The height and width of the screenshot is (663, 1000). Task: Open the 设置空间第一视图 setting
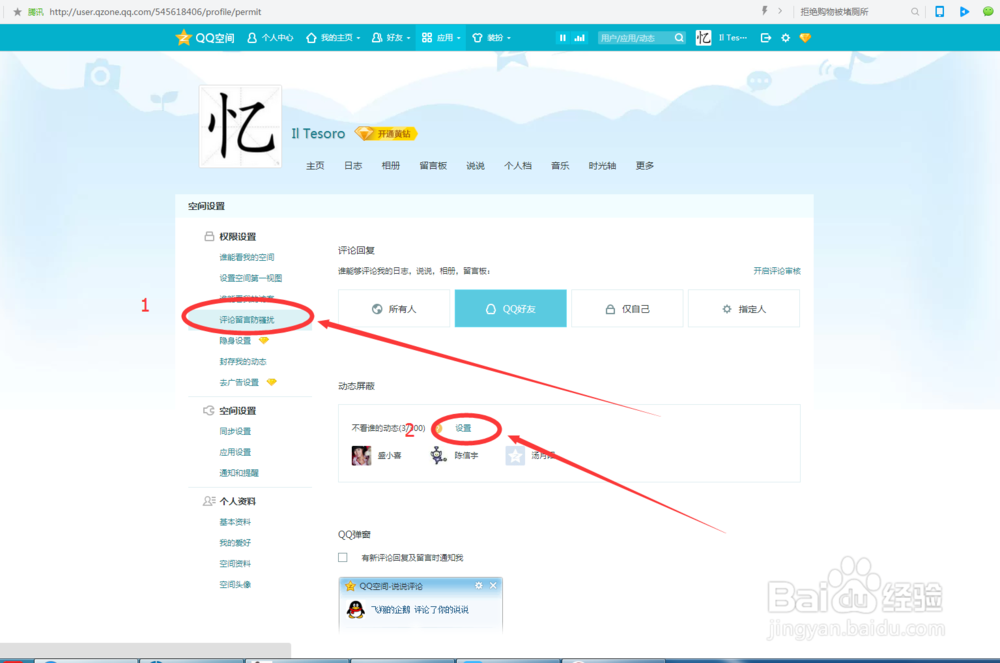point(251,278)
